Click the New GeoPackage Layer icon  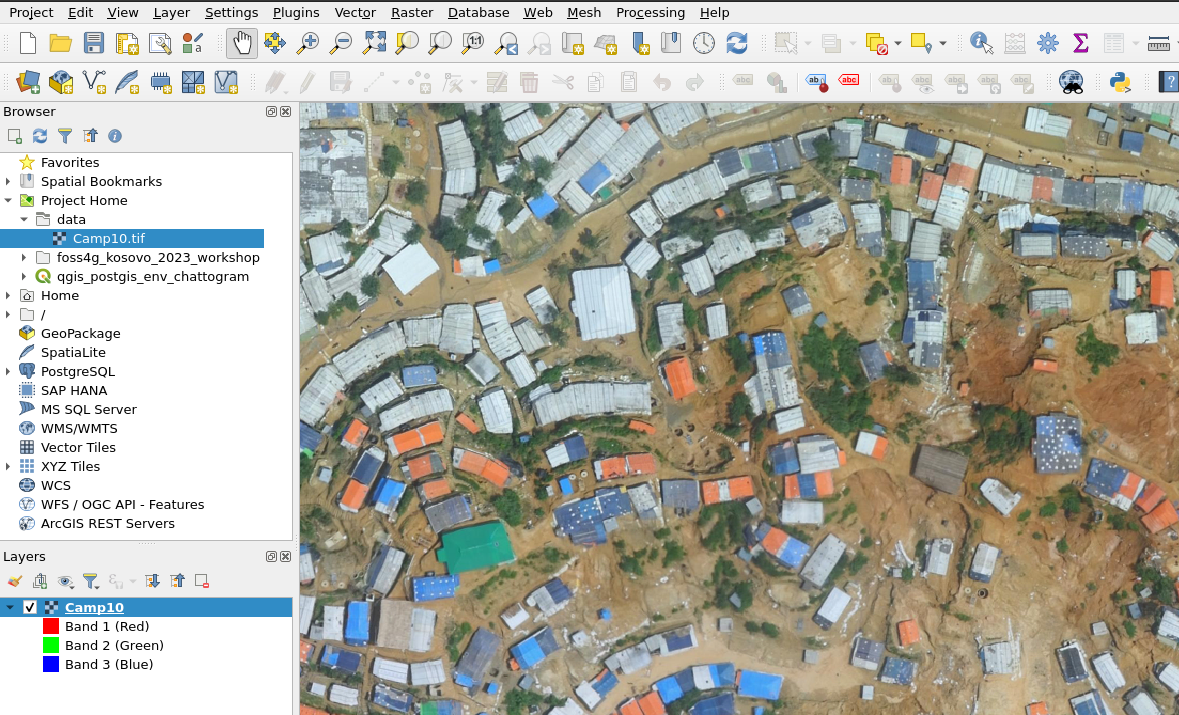(x=61, y=81)
